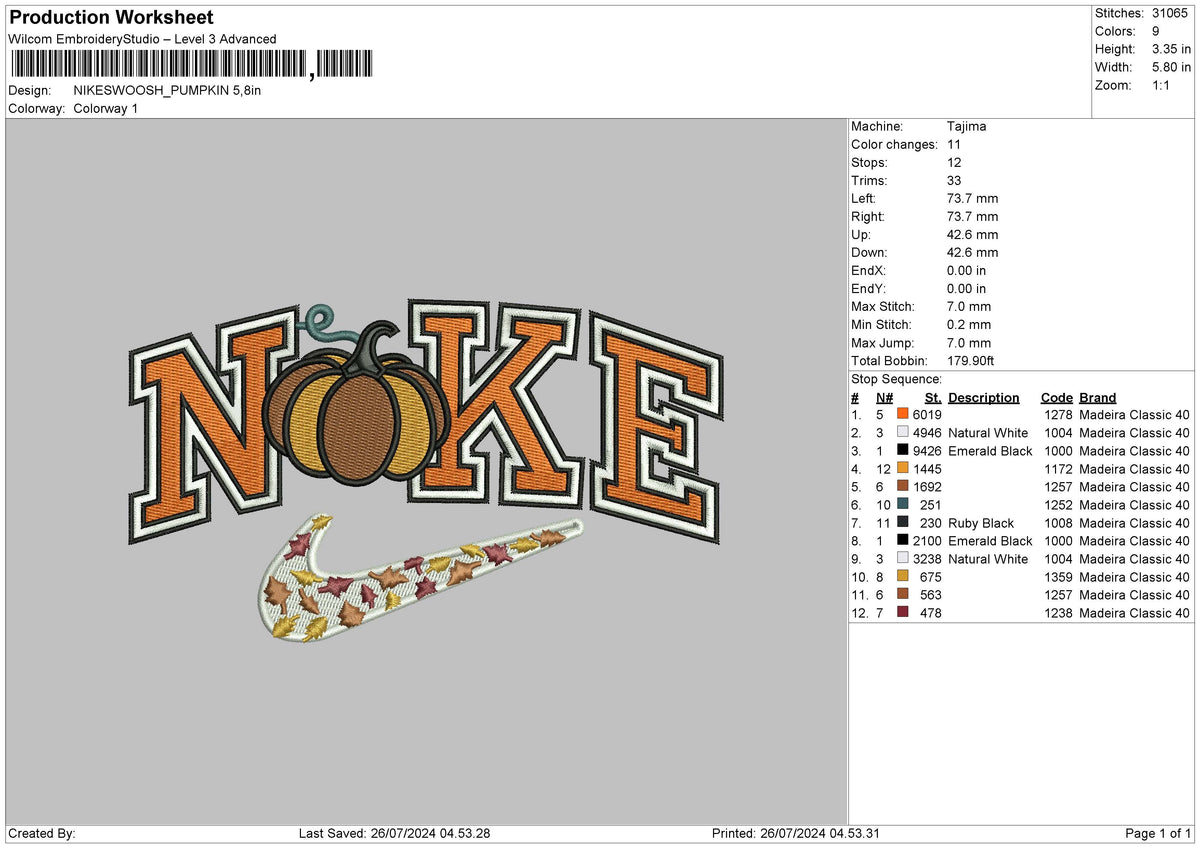This screenshot has height=848, width=1200.
Task: Select the brown swatch beside 1692 stitches
Action: pos(903,487)
